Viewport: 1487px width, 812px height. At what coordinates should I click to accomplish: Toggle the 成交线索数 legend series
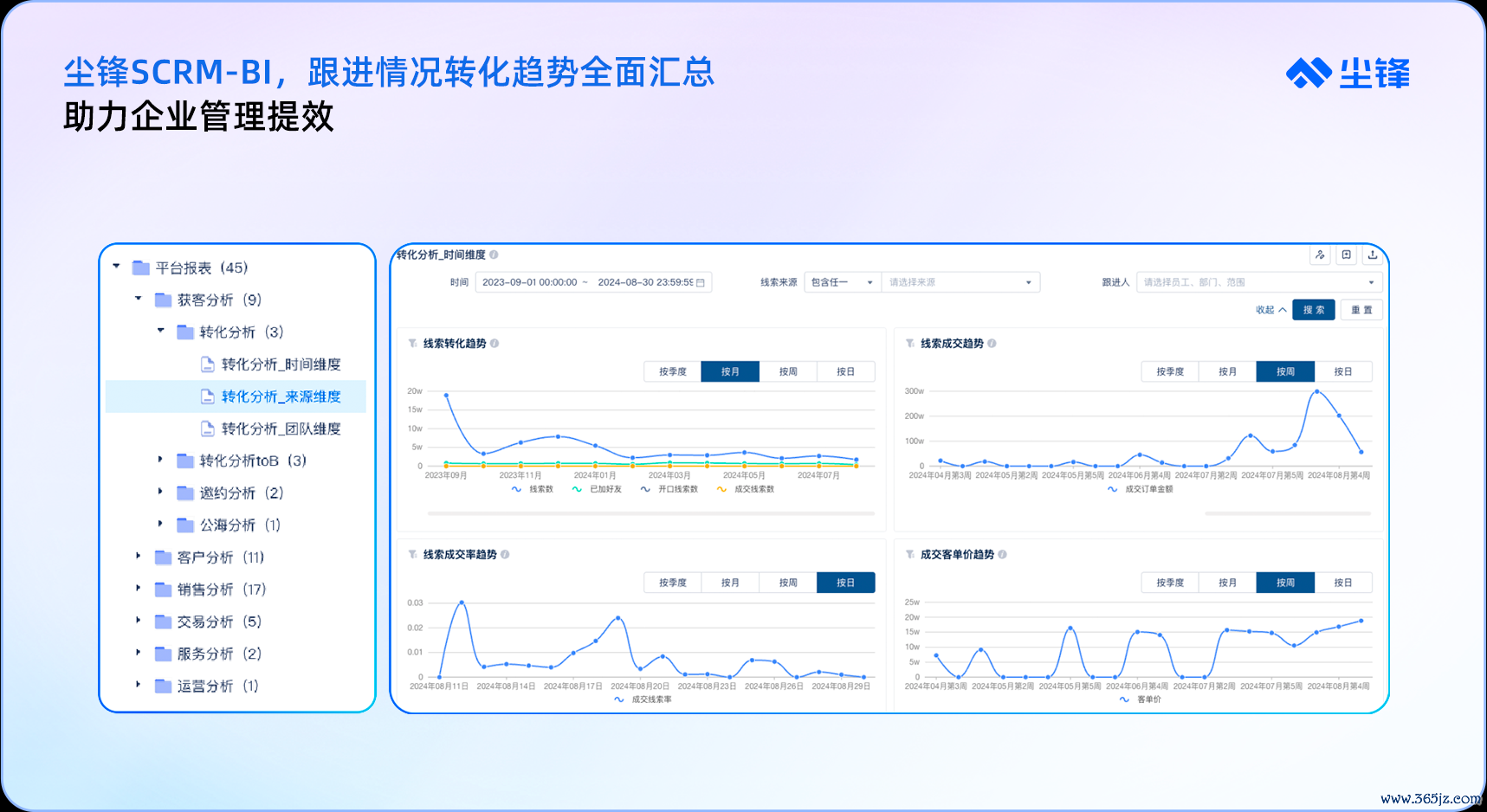pos(746,489)
